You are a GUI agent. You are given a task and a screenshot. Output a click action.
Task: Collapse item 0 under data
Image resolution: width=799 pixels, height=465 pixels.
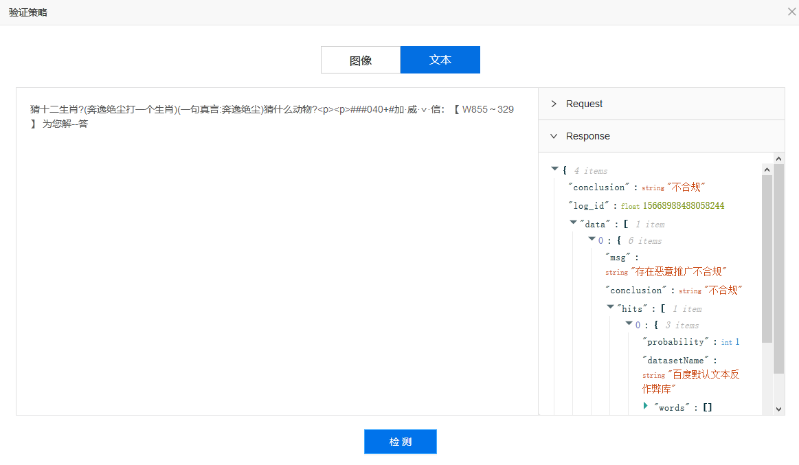coord(592,239)
